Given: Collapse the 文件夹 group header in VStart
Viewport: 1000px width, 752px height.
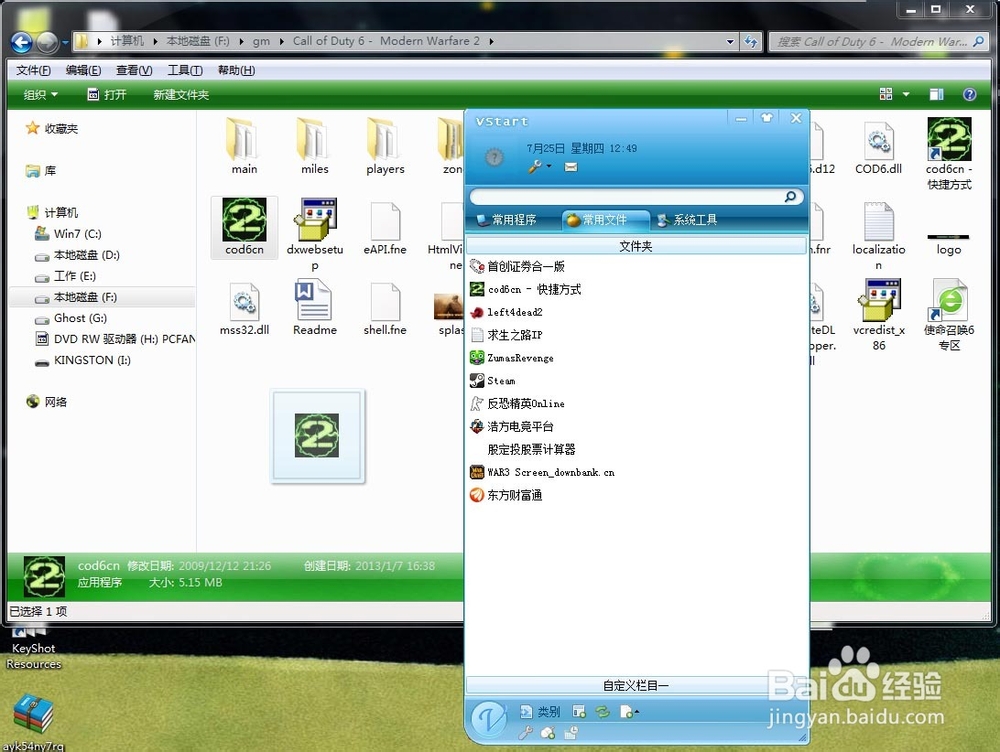Looking at the screenshot, I should pyautogui.click(x=636, y=246).
